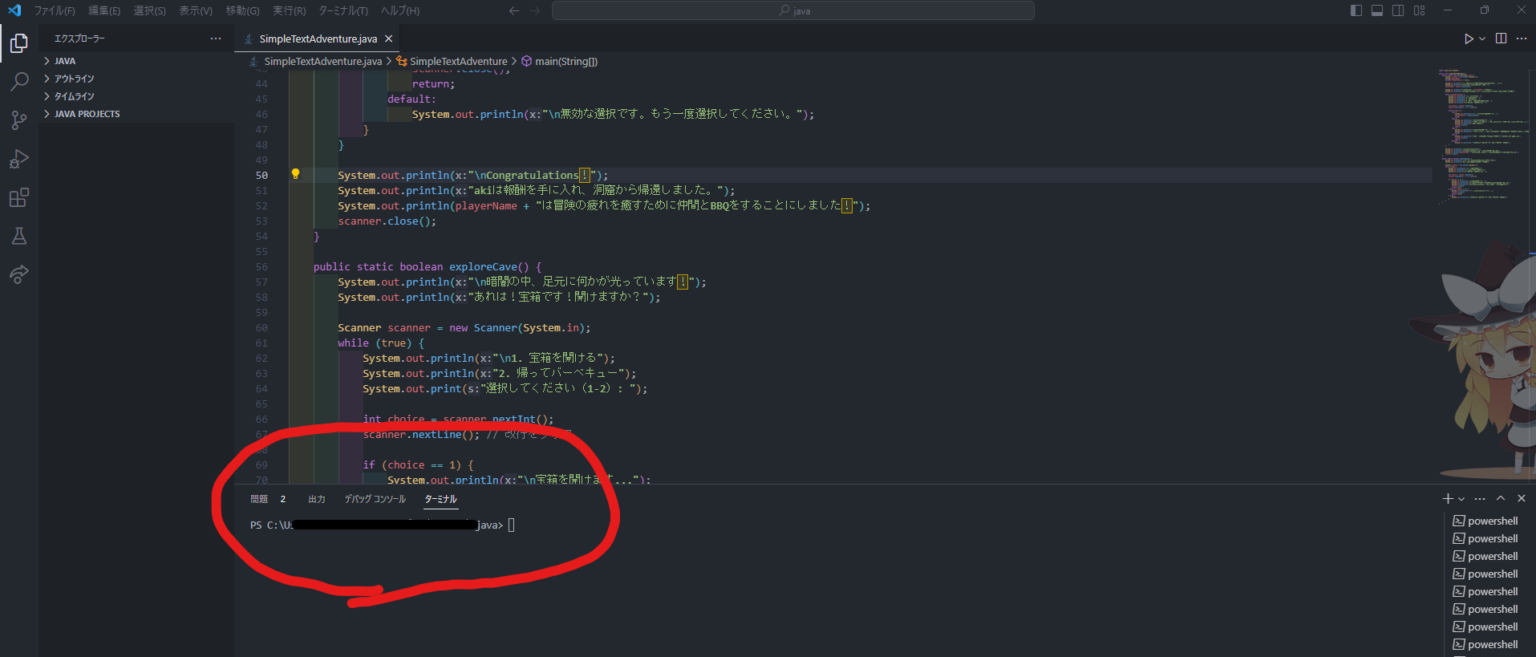Toggle the primary sidebar visibility
The width and height of the screenshot is (1536, 657).
click(x=1356, y=11)
